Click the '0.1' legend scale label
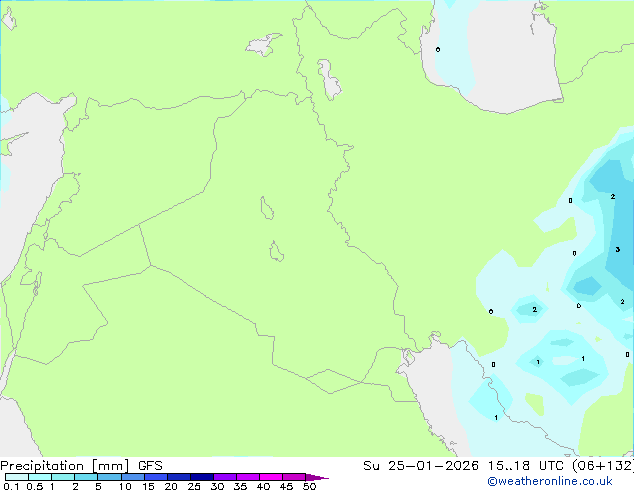The image size is (634, 490). (11, 486)
